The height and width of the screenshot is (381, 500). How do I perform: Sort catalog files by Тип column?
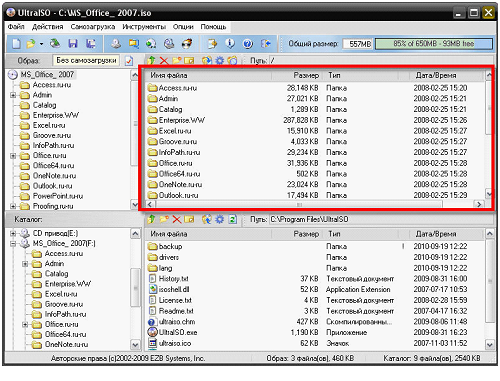361,234
